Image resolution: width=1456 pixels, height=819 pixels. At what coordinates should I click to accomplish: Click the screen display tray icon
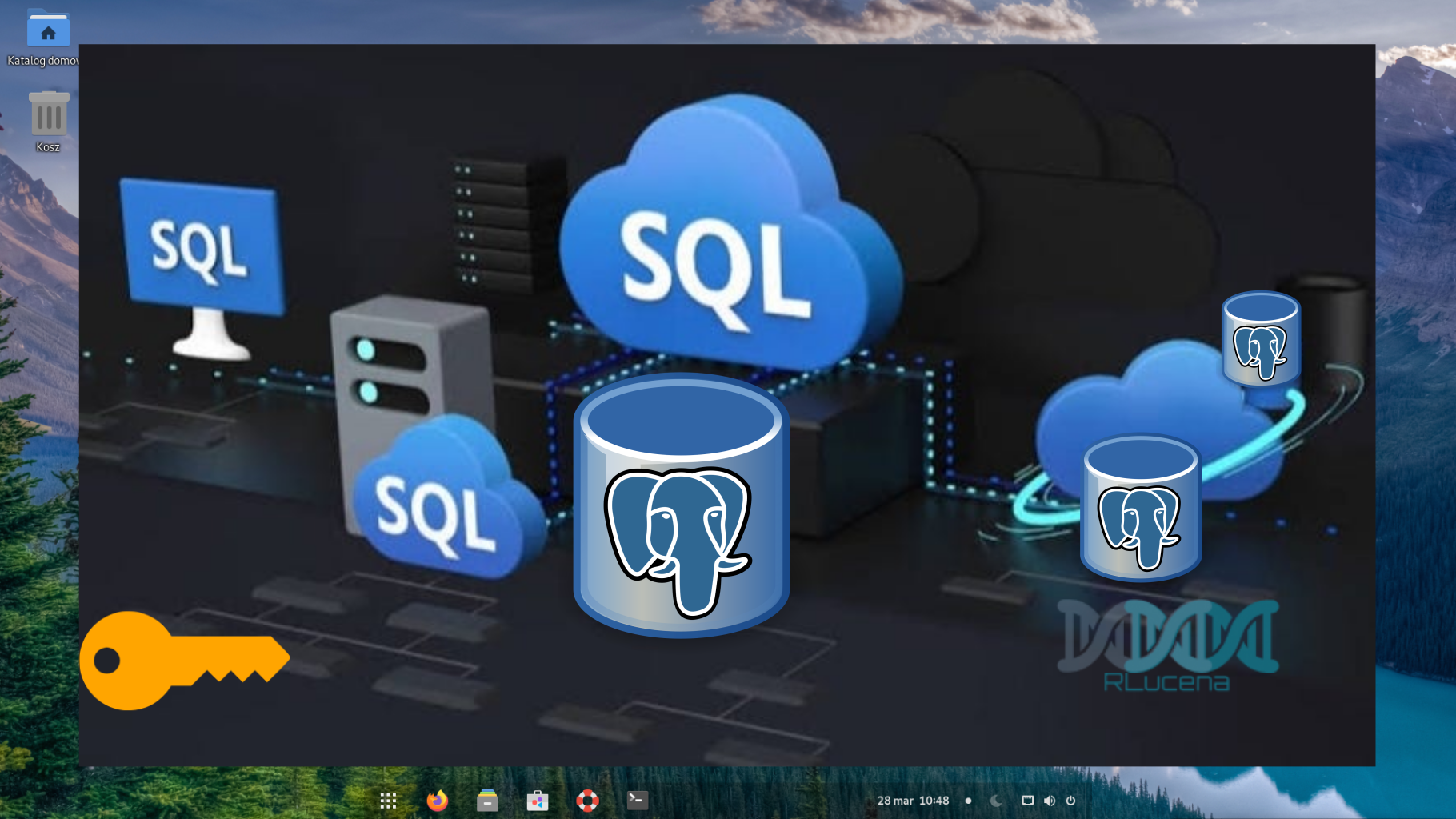click(1028, 801)
